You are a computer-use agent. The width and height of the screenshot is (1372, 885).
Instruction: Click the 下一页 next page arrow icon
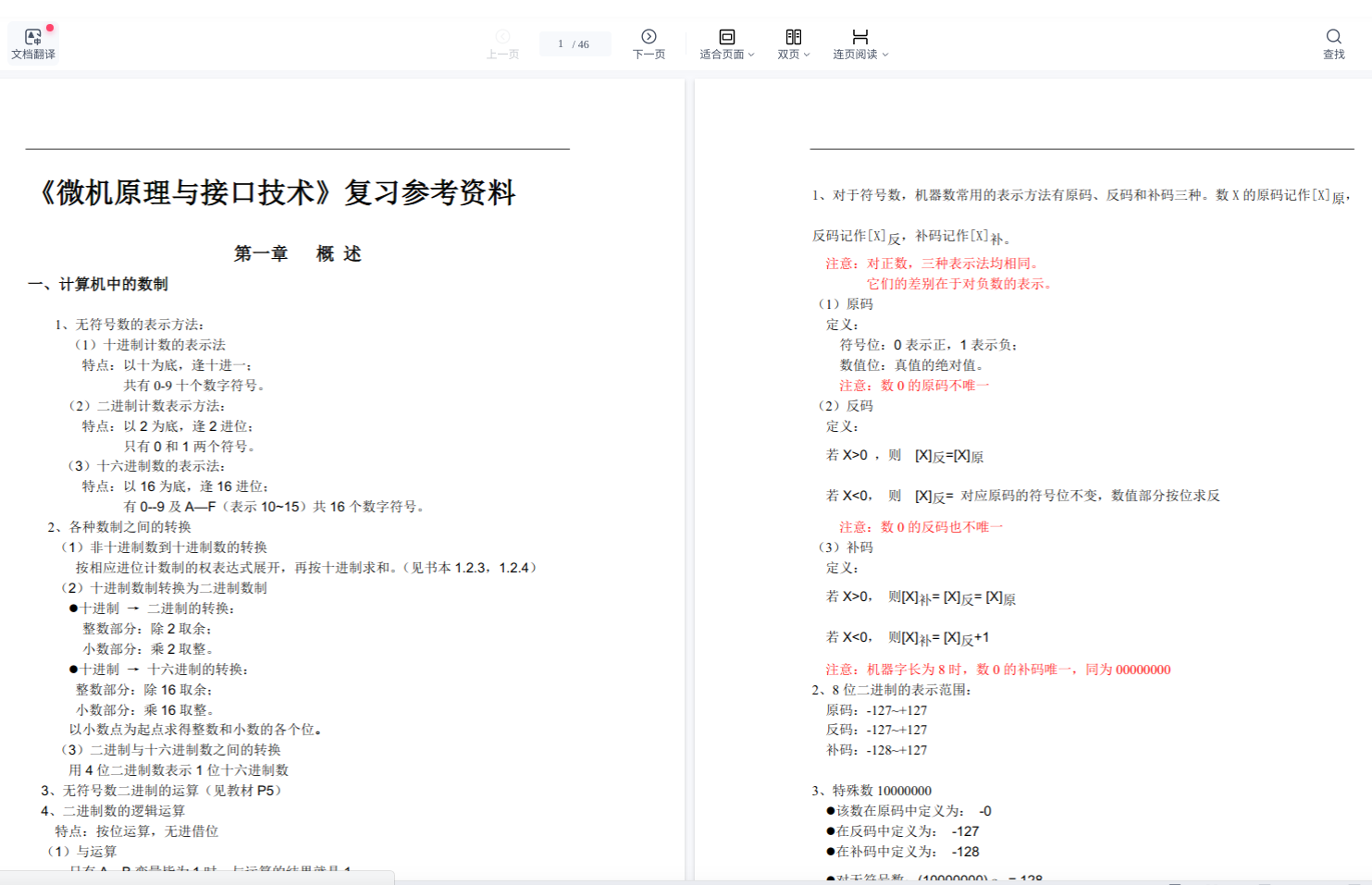(649, 36)
